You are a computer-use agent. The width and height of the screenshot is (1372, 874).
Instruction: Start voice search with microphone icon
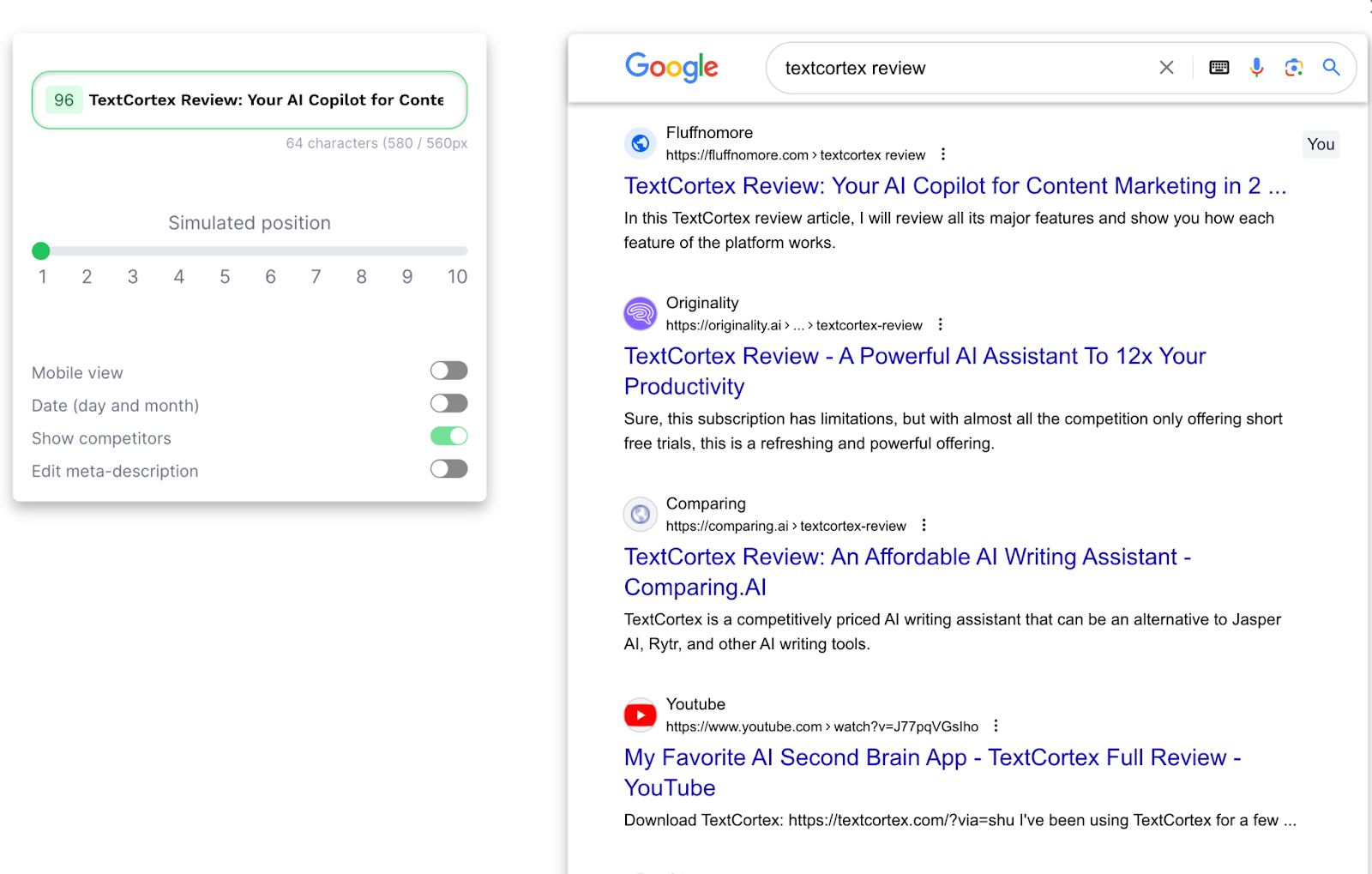click(1256, 68)
